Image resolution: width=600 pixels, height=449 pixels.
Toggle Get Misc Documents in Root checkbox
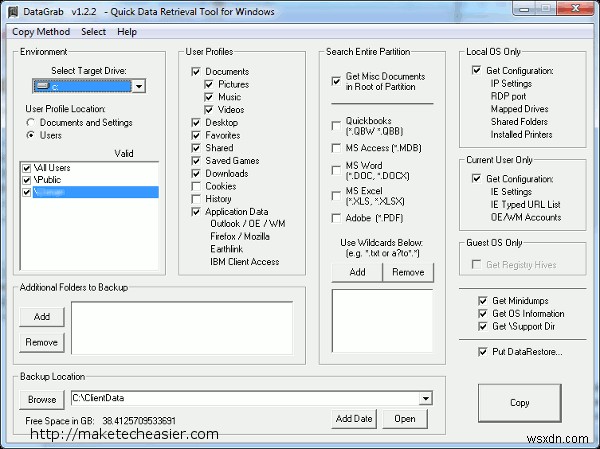tap(336, 81)
